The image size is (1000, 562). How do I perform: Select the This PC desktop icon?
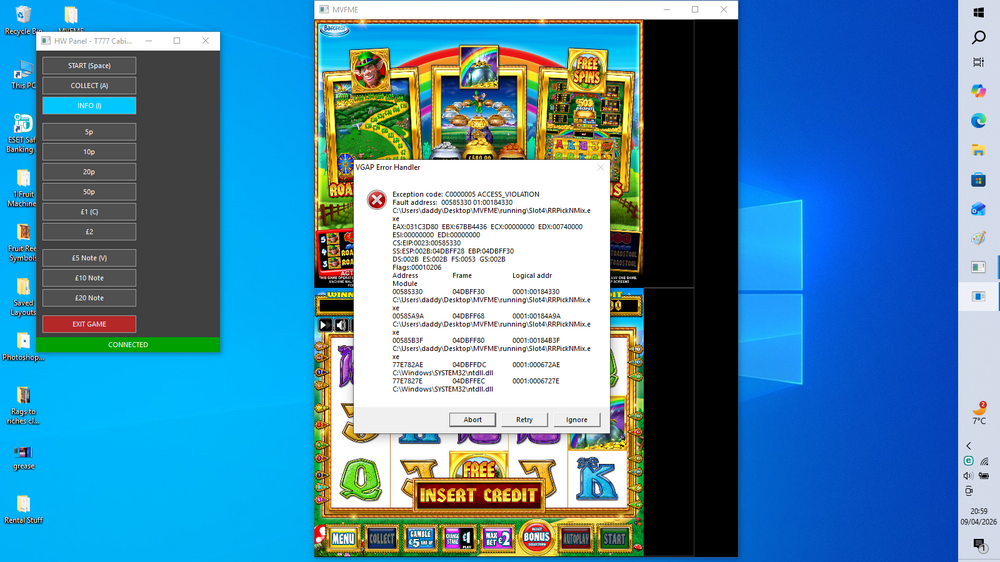click(23, 75)
